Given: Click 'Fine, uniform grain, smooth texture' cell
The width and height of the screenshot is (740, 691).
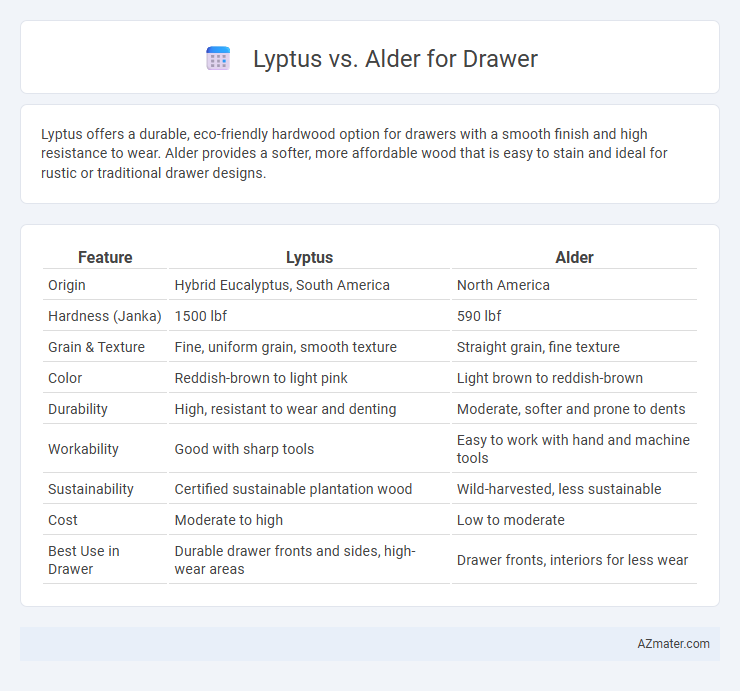Looking at the screenshot, I should click(286, 347).
